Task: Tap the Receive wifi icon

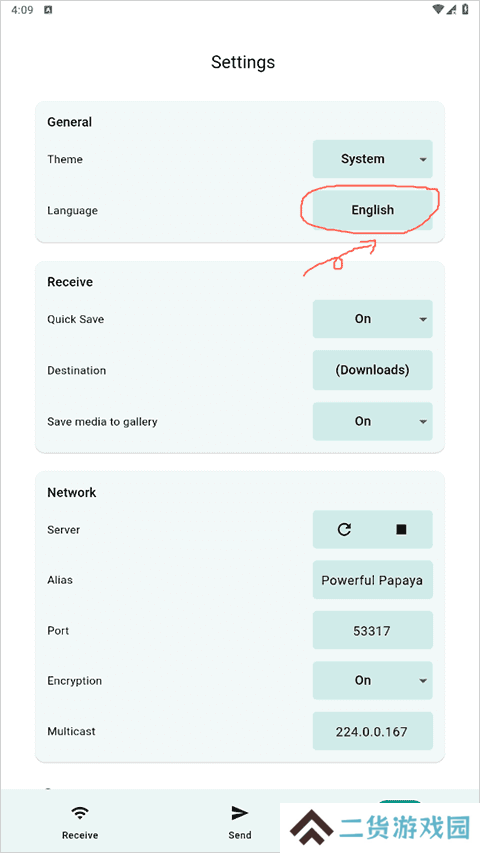Action: pyautogui.click(x=80, y=813)
